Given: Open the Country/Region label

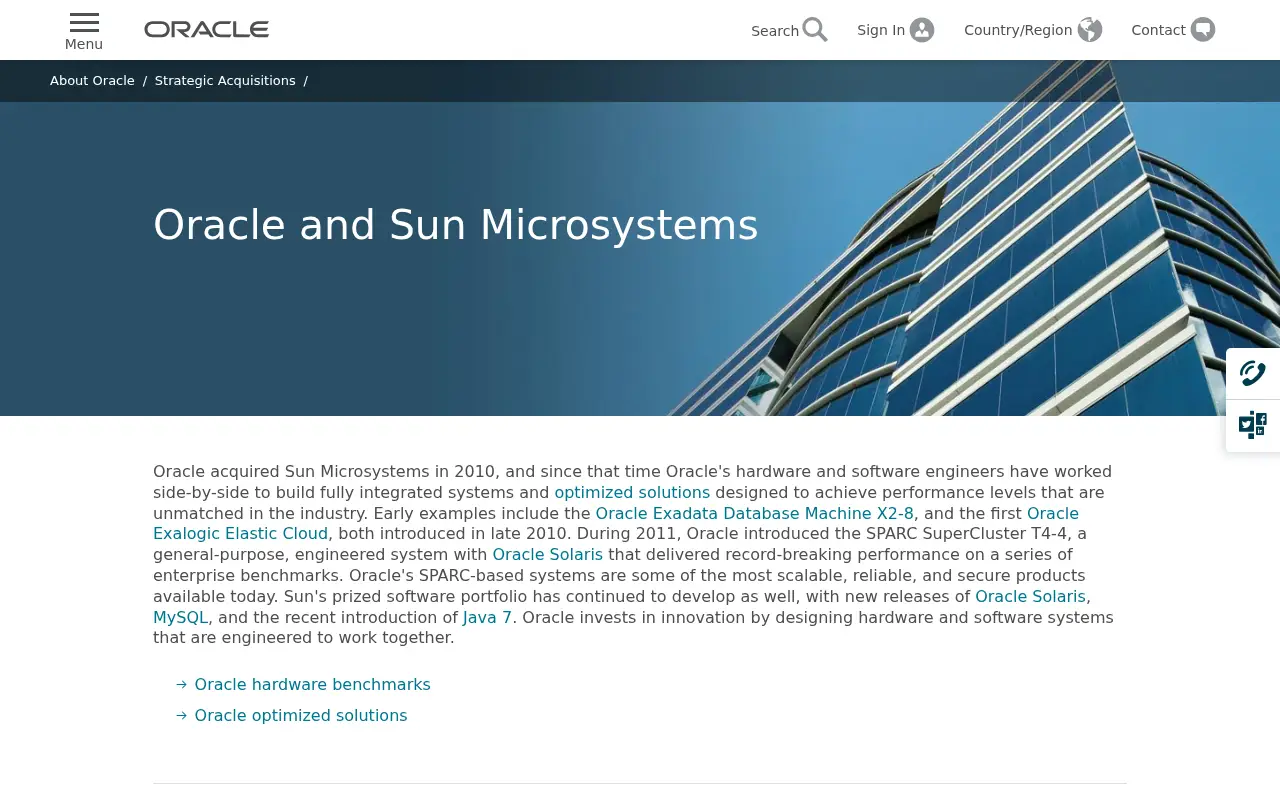Looking at the screenshot, I should (x=1018, y=30).
